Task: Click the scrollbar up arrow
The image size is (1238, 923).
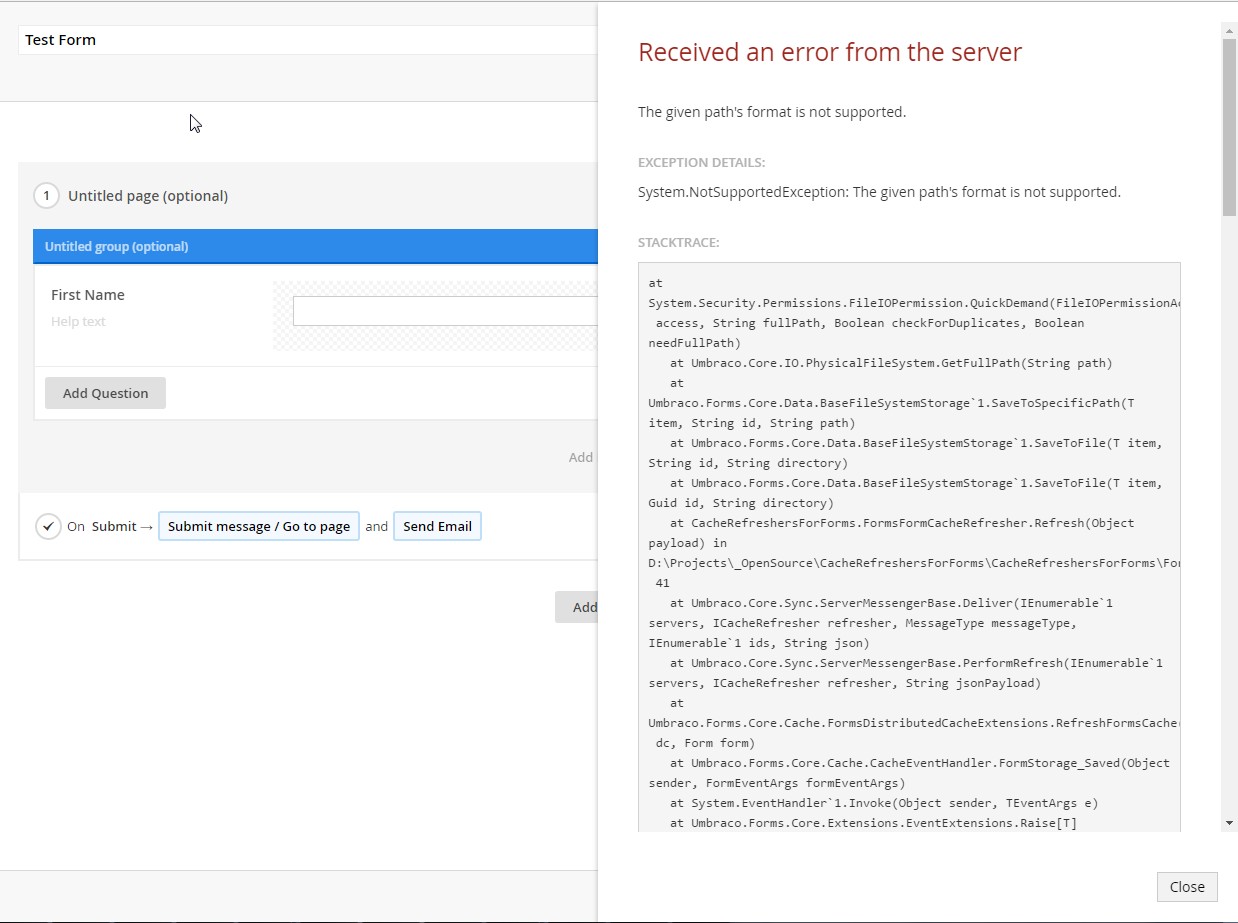Action: coord(1229,30)
